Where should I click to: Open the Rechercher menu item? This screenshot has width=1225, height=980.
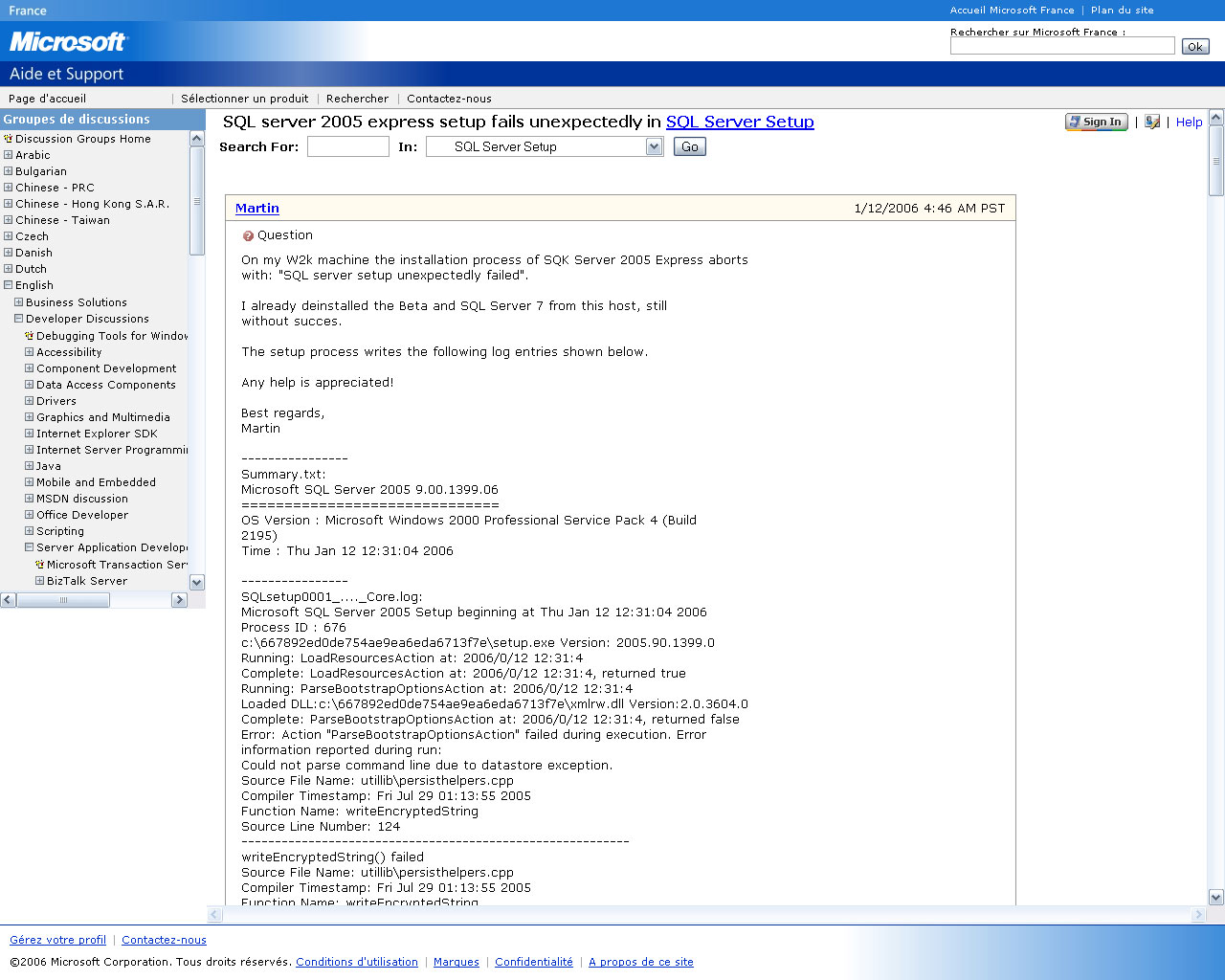point(357,99)
